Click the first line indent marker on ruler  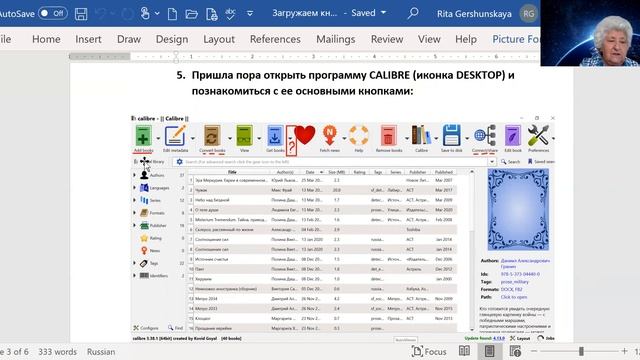pos(176,53)
